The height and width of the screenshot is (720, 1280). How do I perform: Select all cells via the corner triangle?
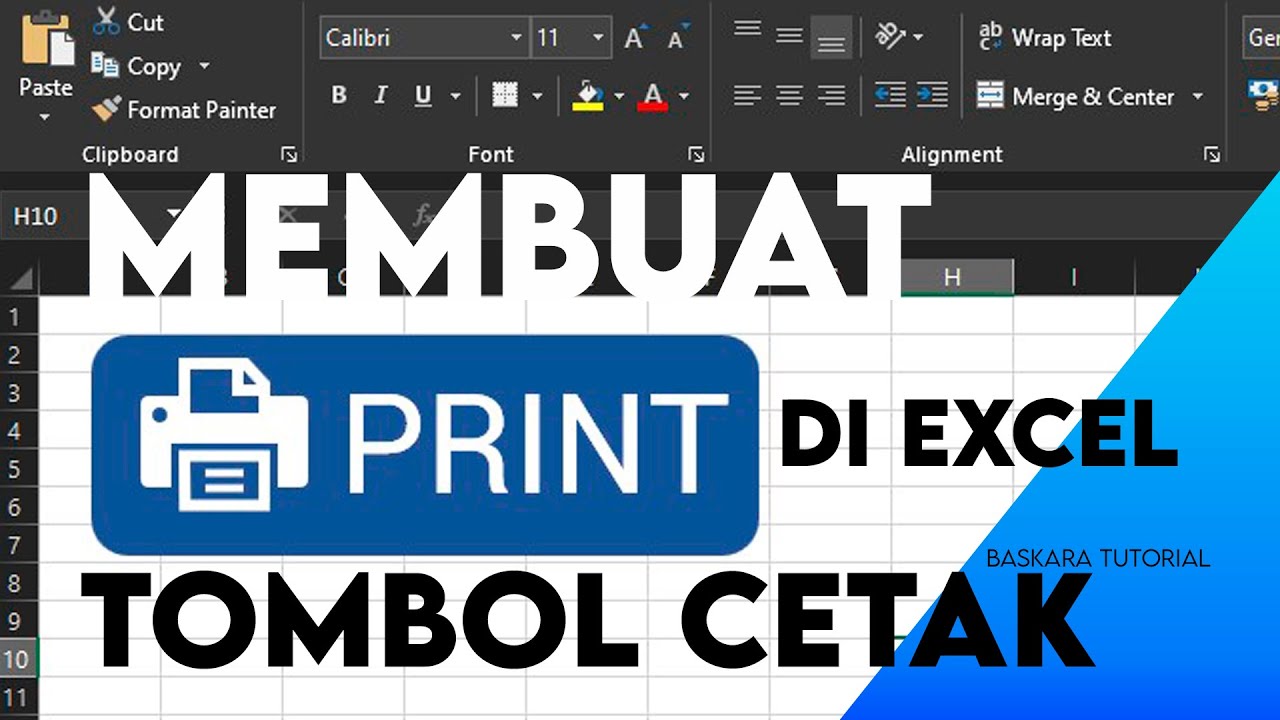coord(20,278)
